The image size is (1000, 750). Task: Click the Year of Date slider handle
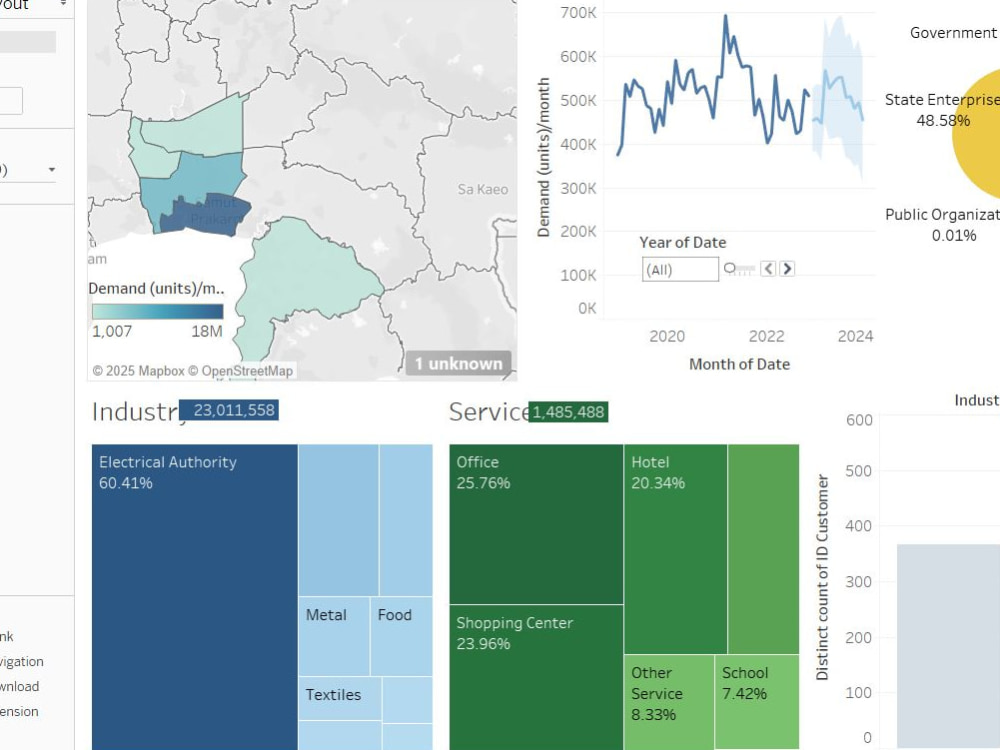click(730, 268)
